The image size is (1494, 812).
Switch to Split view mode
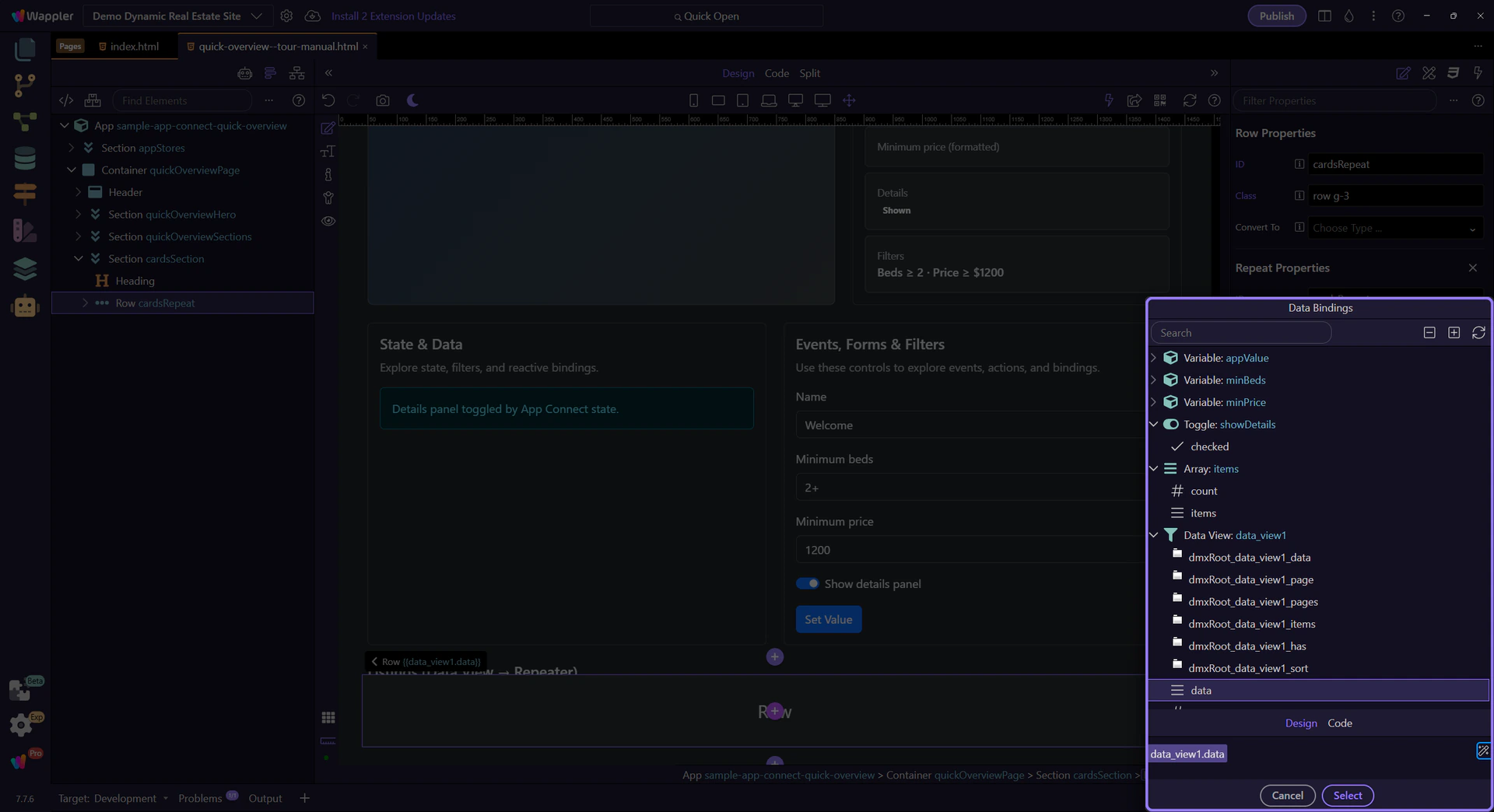click(809, 73)
